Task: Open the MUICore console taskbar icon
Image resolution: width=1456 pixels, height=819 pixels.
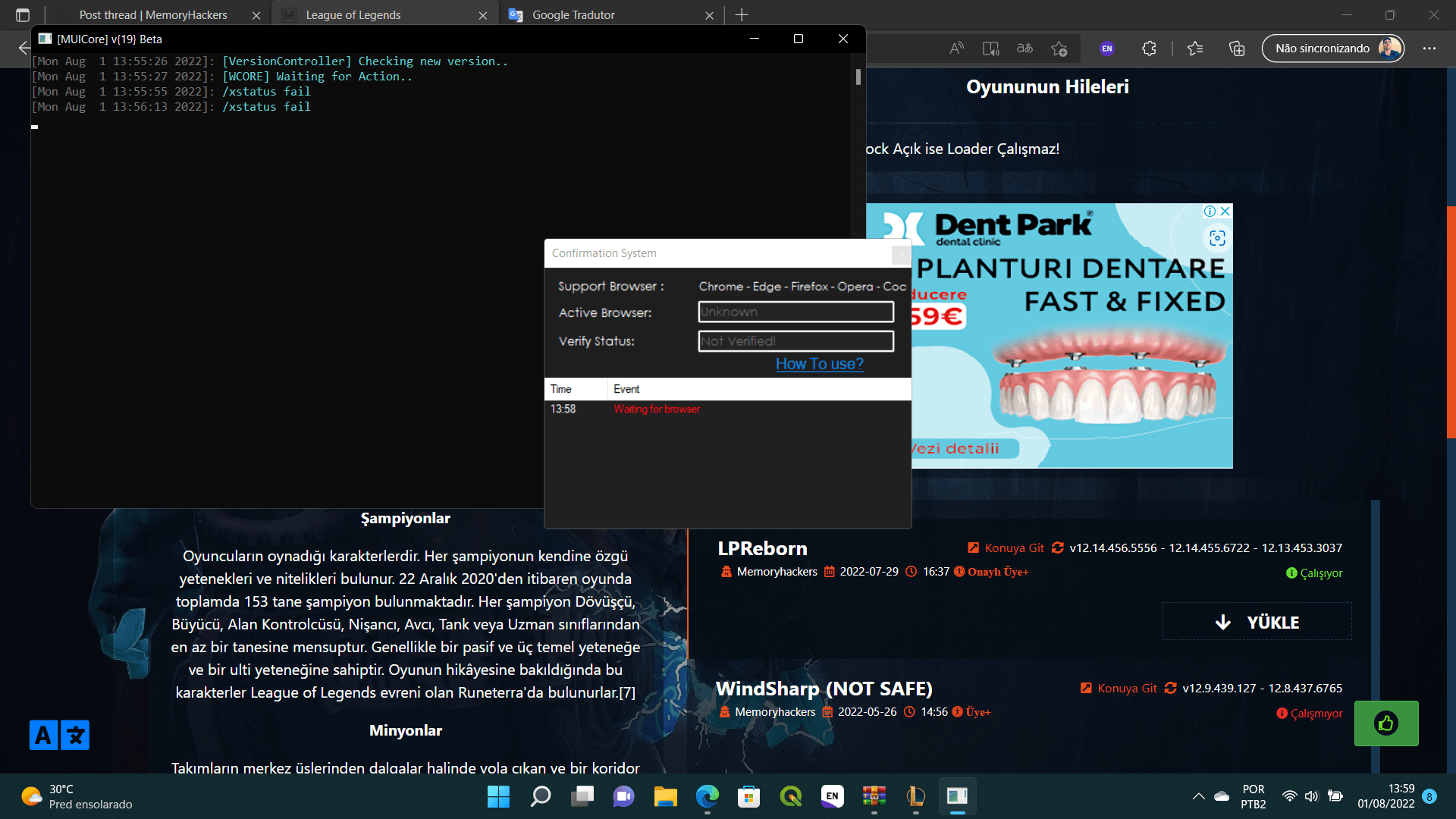Action: [957, 796]
